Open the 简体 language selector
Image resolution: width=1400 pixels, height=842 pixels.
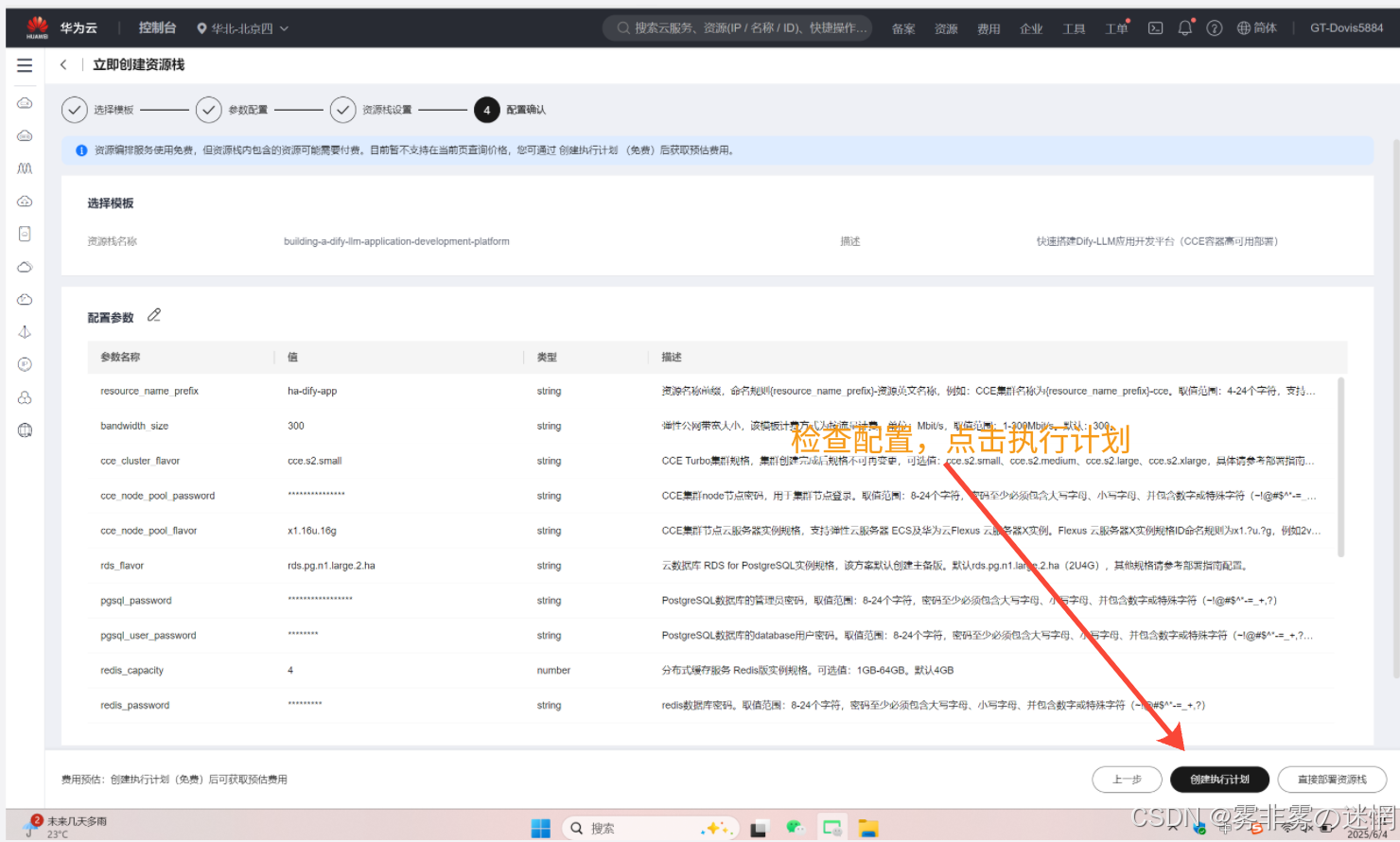pos(1257,28)
